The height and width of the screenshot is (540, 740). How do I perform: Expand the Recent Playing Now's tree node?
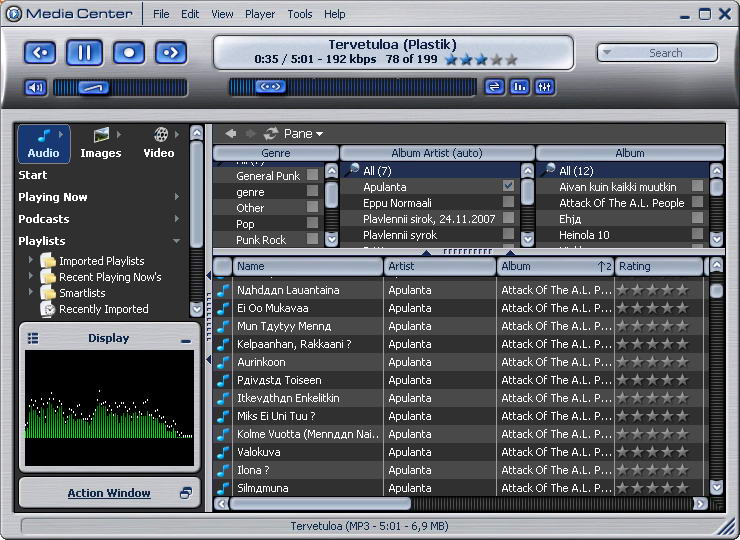pyautogui.click(x=31, y=276)
